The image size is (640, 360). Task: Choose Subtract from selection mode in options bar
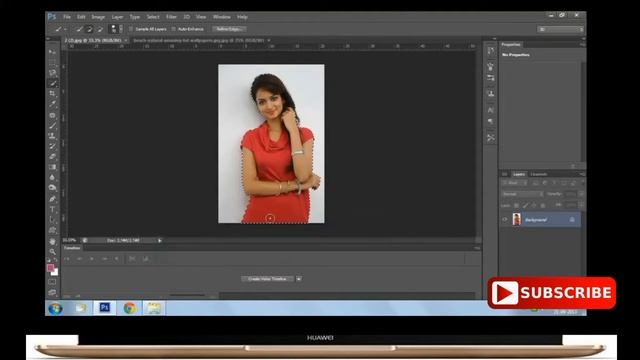pyautogui.click(x=100, y=29)
